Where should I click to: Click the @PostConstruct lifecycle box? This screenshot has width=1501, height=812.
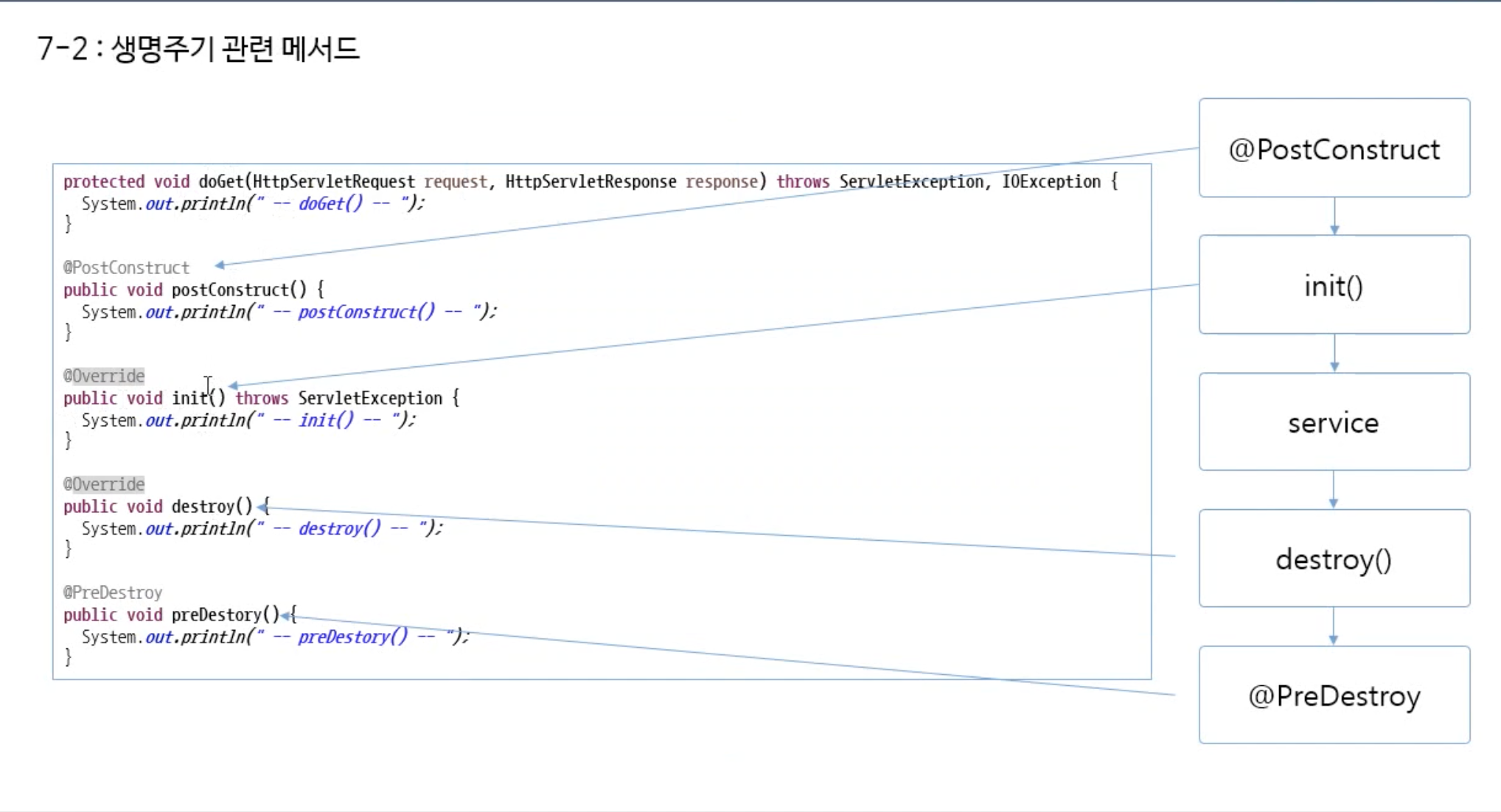click(1334, 148)
